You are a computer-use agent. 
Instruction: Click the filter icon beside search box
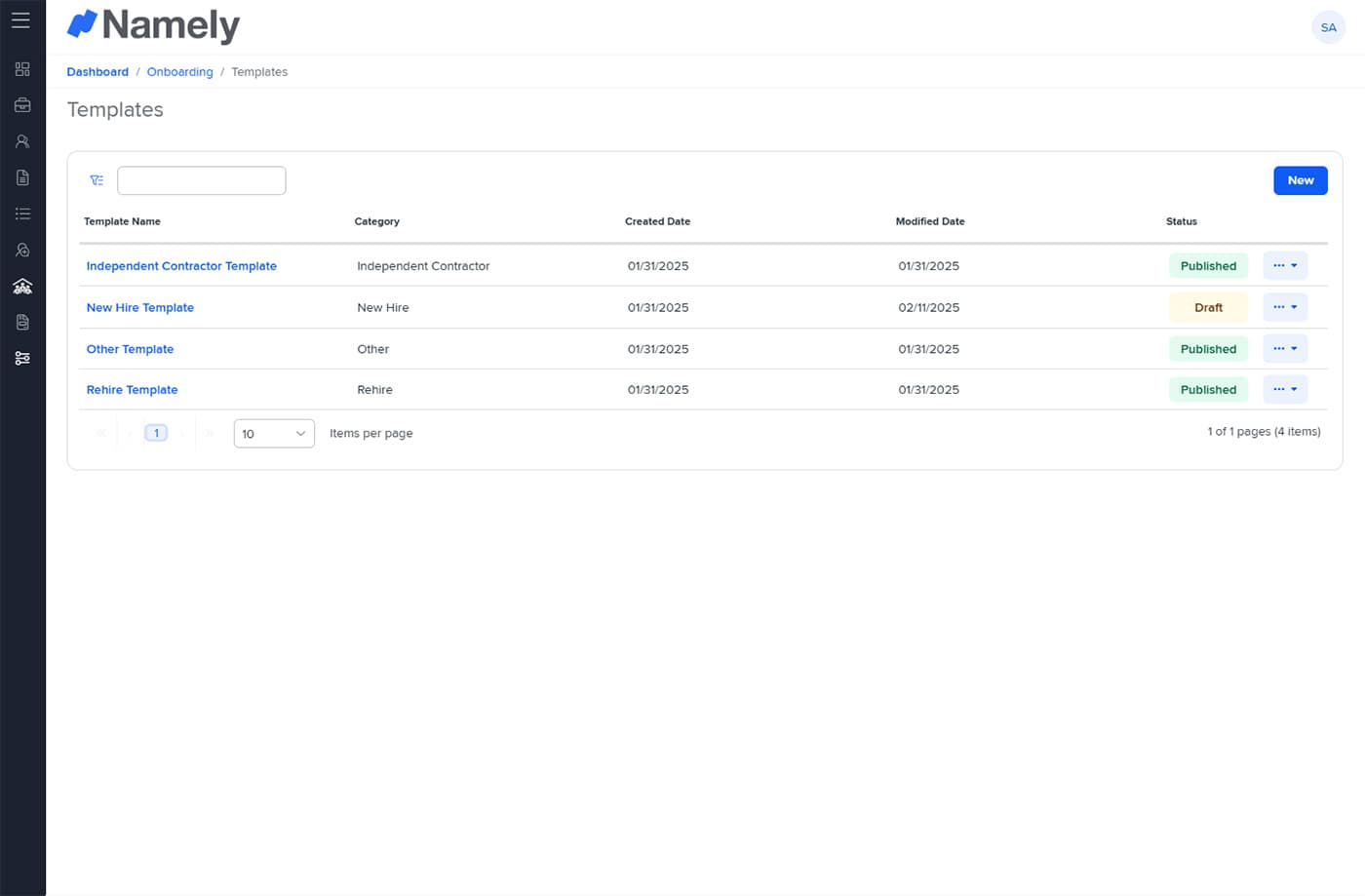pyautogui.click(x=97, y=180)
